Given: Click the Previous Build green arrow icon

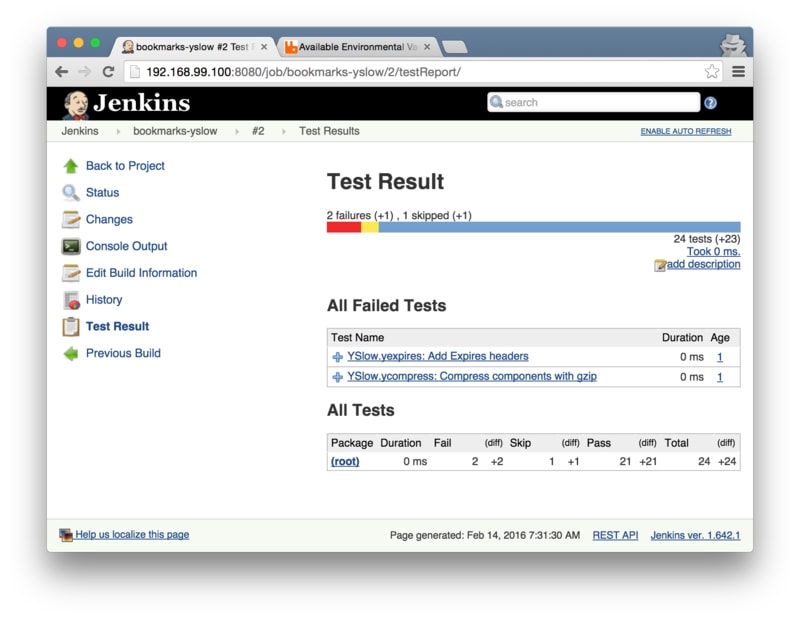Looking at the screenshot, I should (x=70, y=353).
